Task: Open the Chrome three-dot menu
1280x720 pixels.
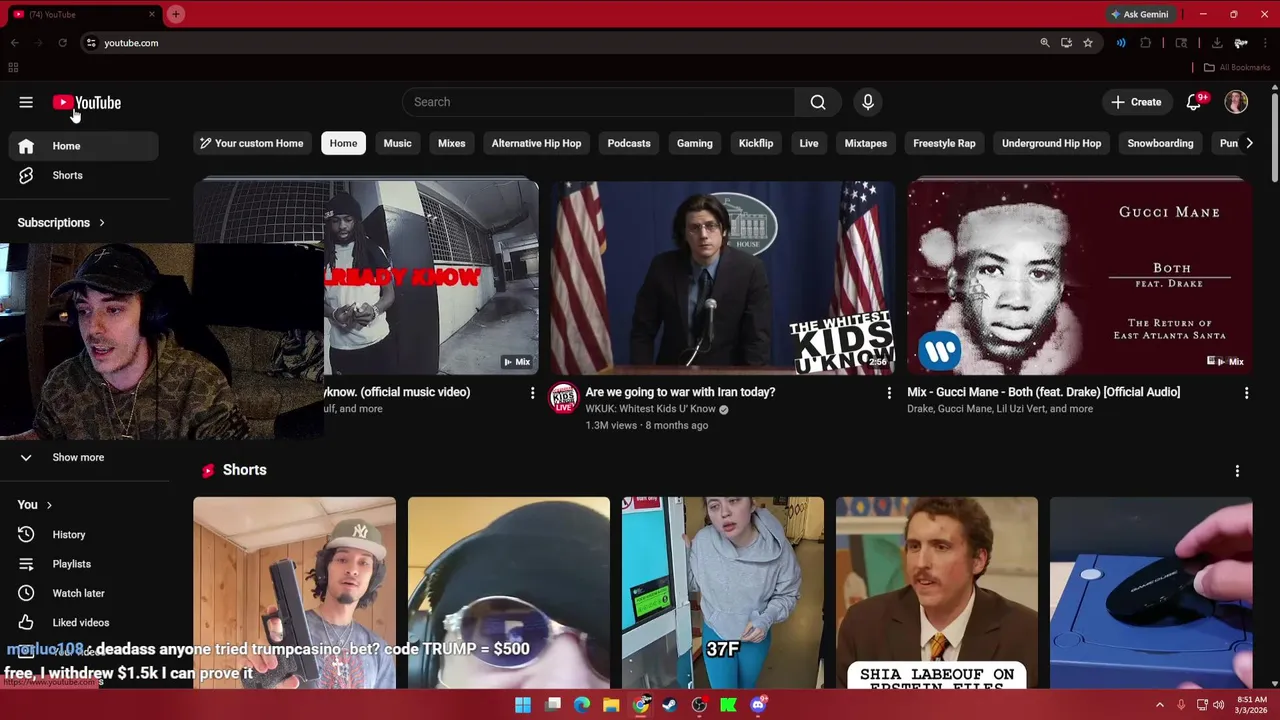Action: (1266, 43)
